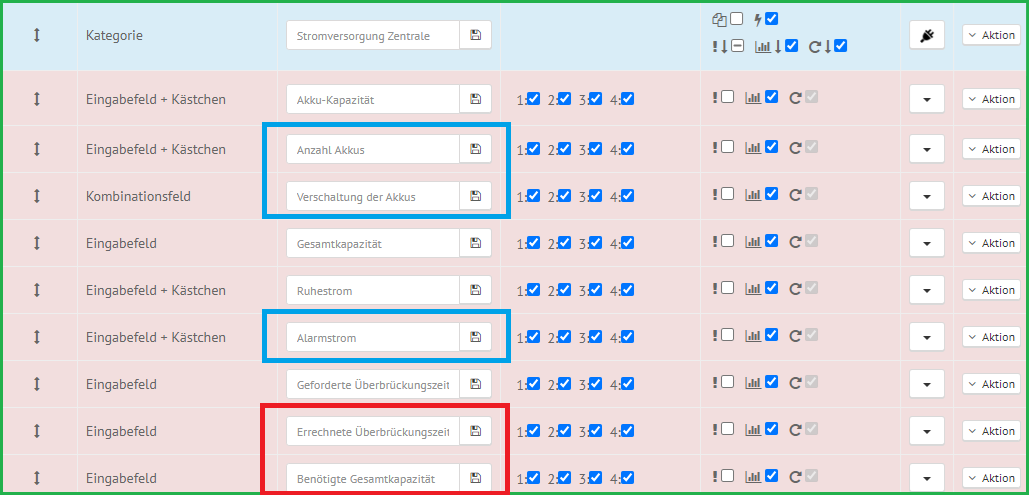Image resolution: width=1029 pixels, height=495 pixels.
Task: Select reorder handle of Errechnete Überbrückungszeit row
Action: [x=37, y=431]
